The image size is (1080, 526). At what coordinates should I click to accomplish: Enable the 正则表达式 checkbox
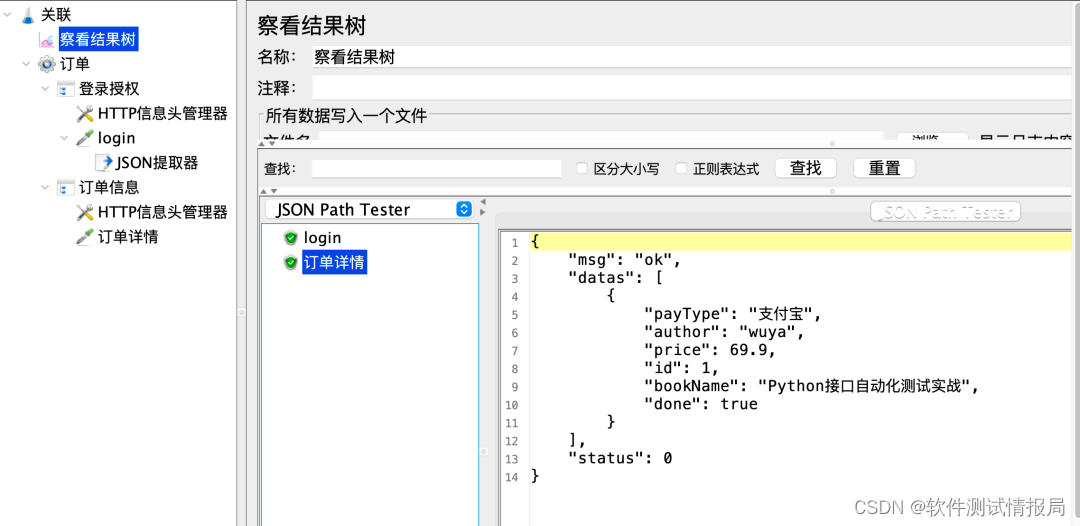click(681, 168)
